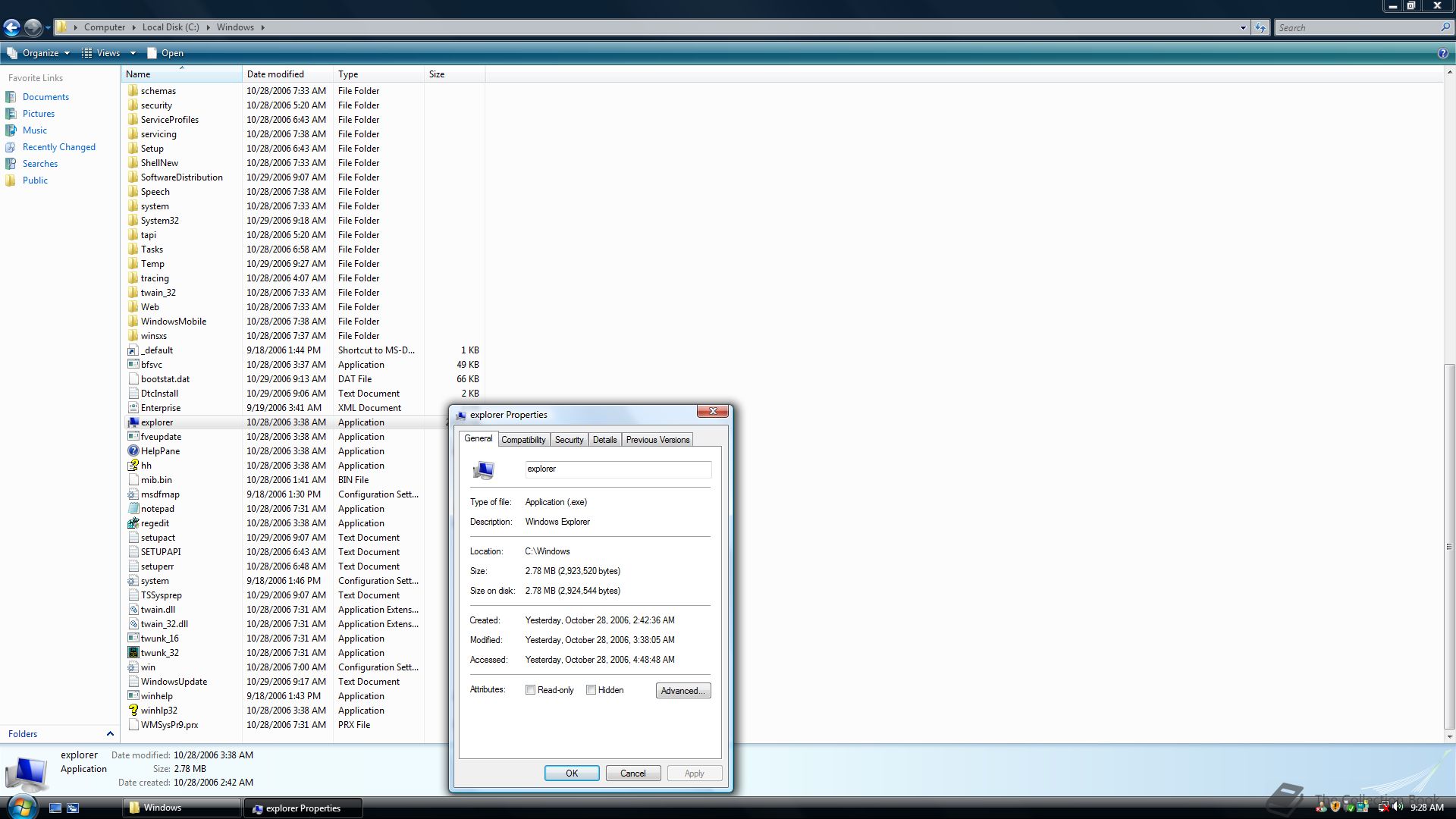Toggle the Hidden attribute checkbox
Image resolution: width=1456 pixels, height=819 pixels.
click(x=591, y=690)
